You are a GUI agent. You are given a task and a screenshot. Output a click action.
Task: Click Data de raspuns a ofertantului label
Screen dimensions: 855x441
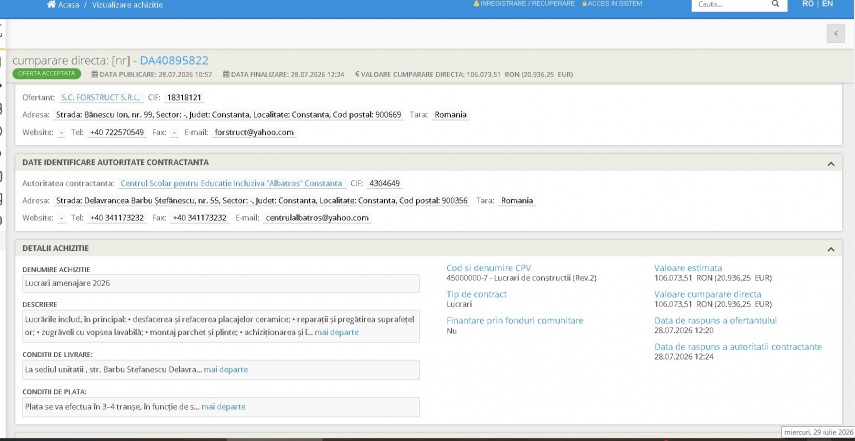pyautogui.click(x=715, y=321)
